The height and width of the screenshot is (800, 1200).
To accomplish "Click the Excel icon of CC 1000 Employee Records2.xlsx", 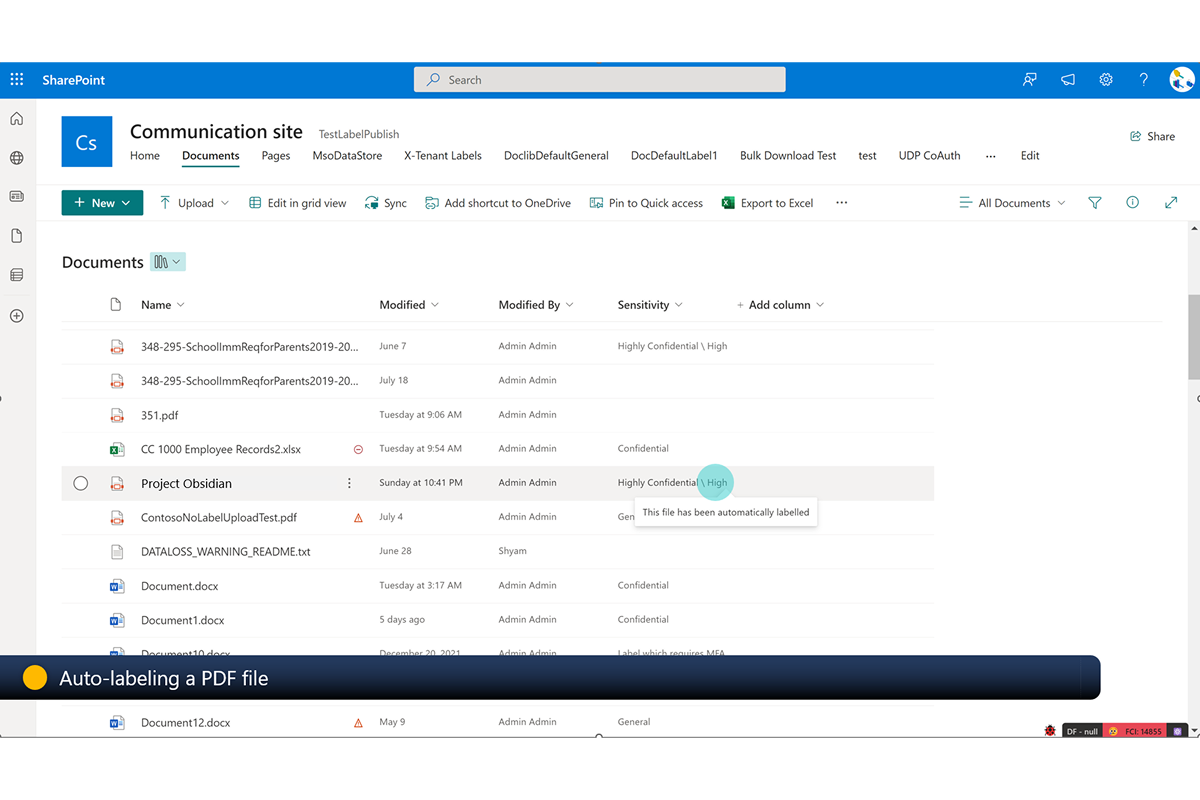I will (x=117, y=449).
